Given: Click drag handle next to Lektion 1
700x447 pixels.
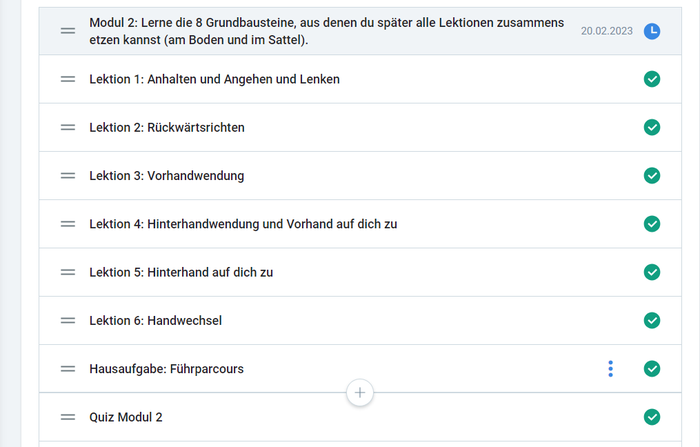Looking at the screenshot, I should tap(68, 79).
